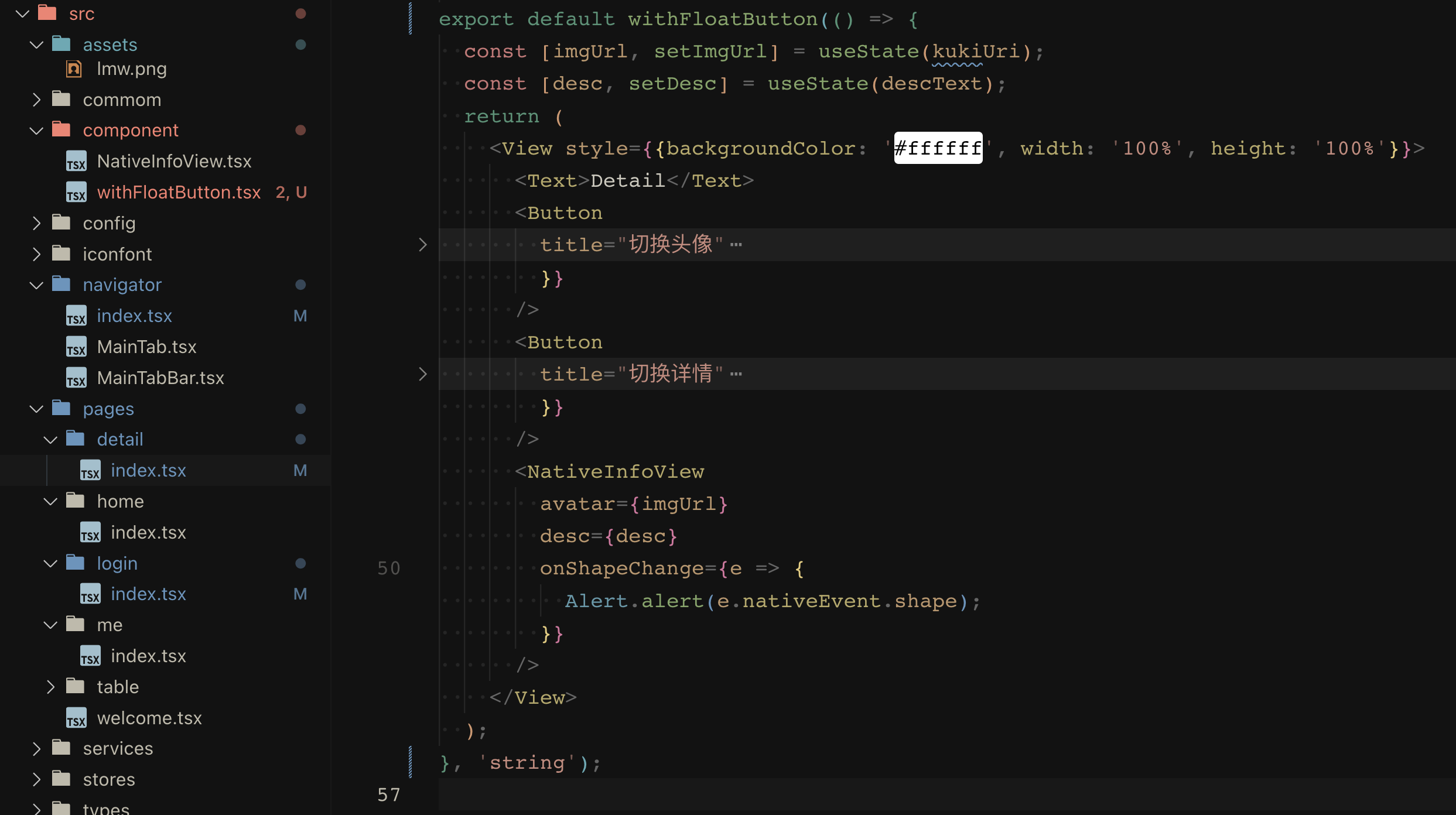Viewport: 1456px width, 815px height.
Task: Expand the commom folder chevron
Action: coord(37,100)
